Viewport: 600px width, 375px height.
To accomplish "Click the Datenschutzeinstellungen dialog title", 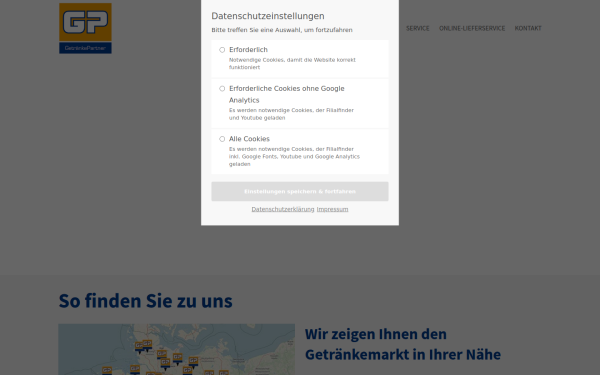I will 268,16.
